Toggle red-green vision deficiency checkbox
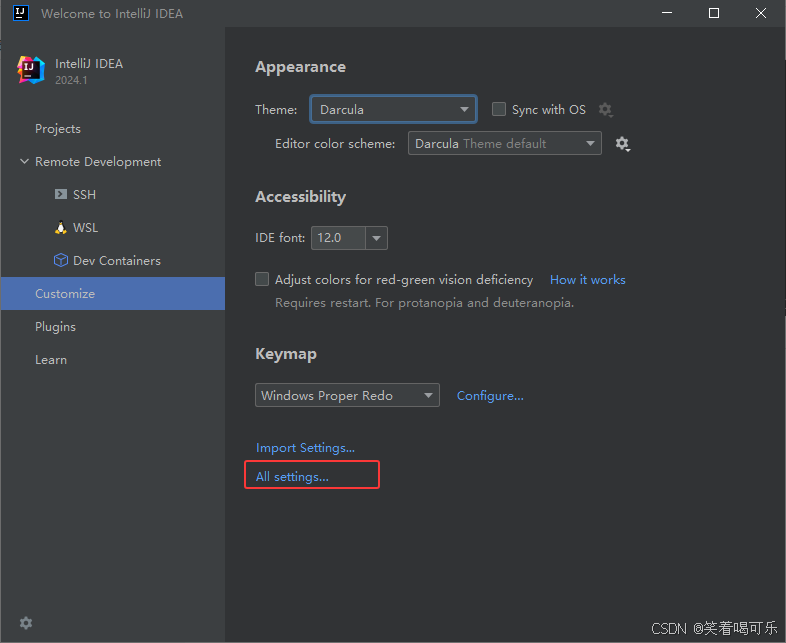786x643 pixels. [262, 279]
